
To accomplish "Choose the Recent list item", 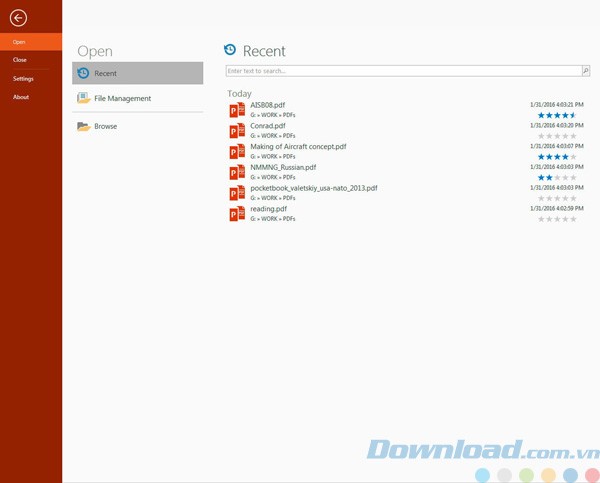I will (138, 73).
